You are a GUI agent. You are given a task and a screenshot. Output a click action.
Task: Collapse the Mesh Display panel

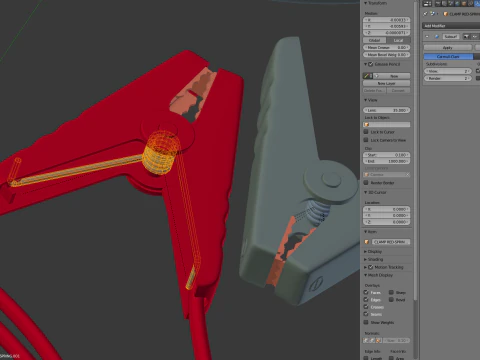(x=366, y=275)
